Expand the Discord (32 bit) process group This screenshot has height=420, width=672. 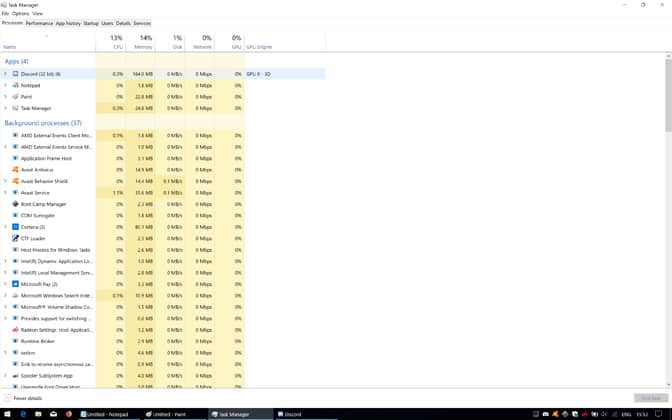pyautogui.click(x=6, y=74)
